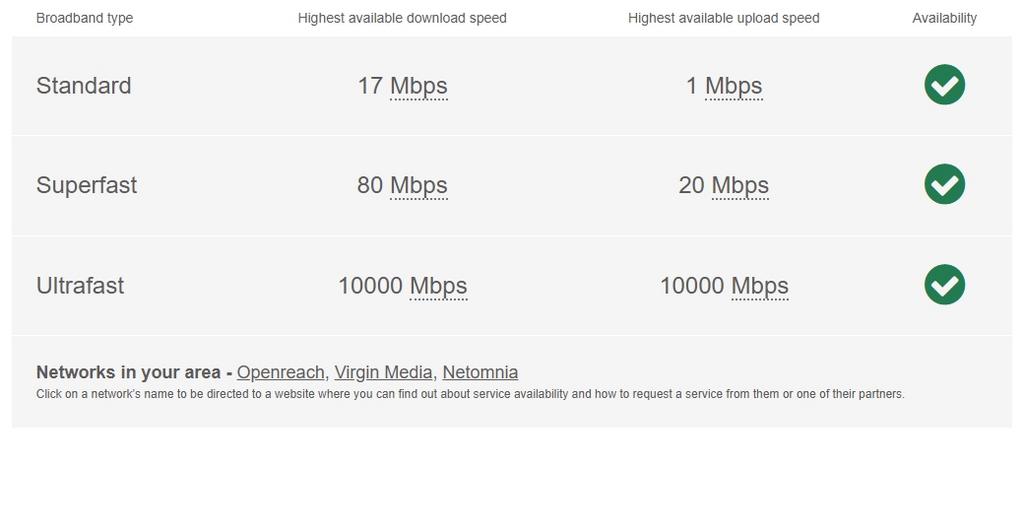Select the Standard broadband type row label

point(84,86)
